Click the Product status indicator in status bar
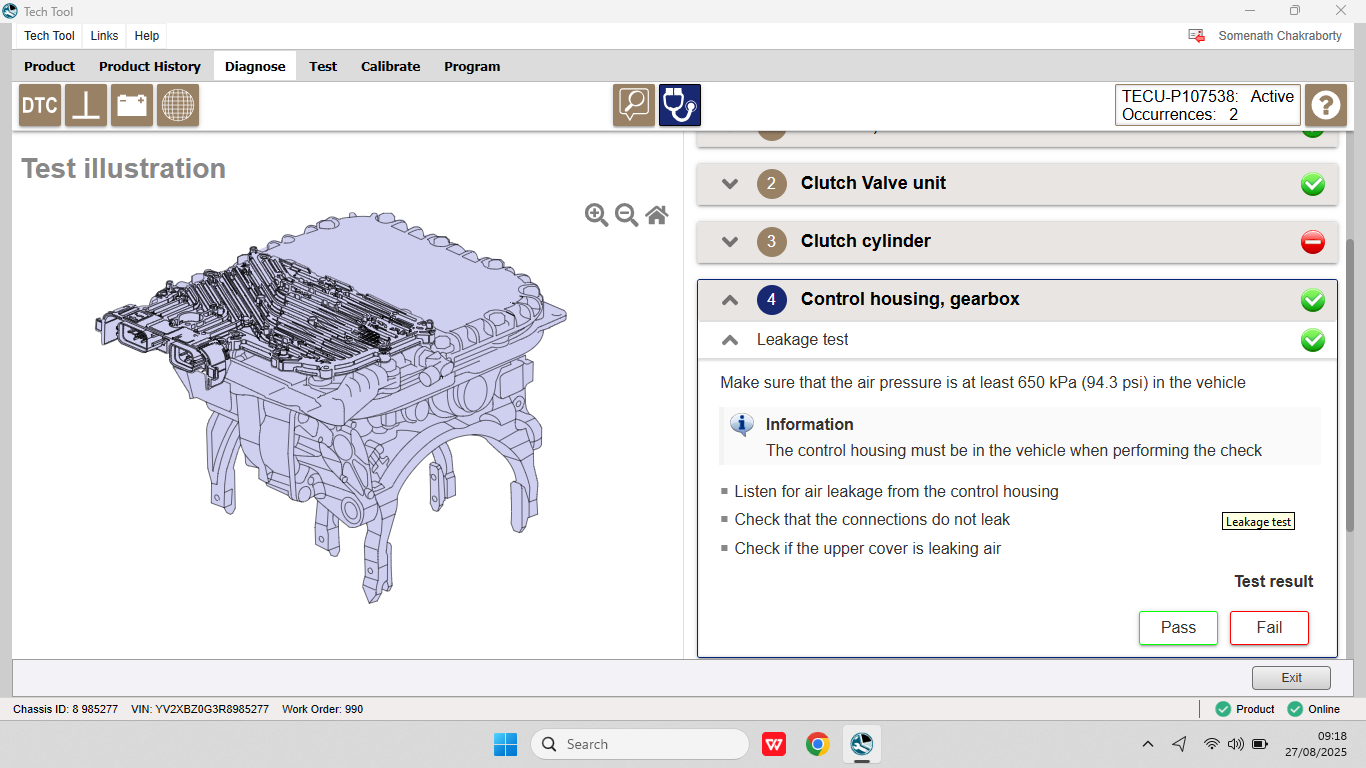 (1244, 709)
